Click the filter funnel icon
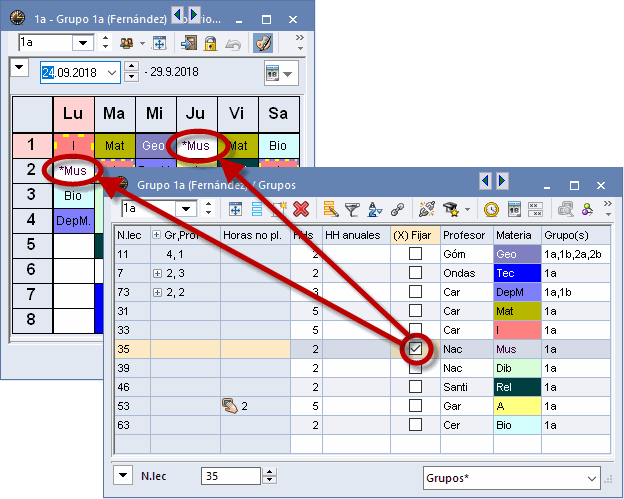624x499 pixels. coord(353,209)
